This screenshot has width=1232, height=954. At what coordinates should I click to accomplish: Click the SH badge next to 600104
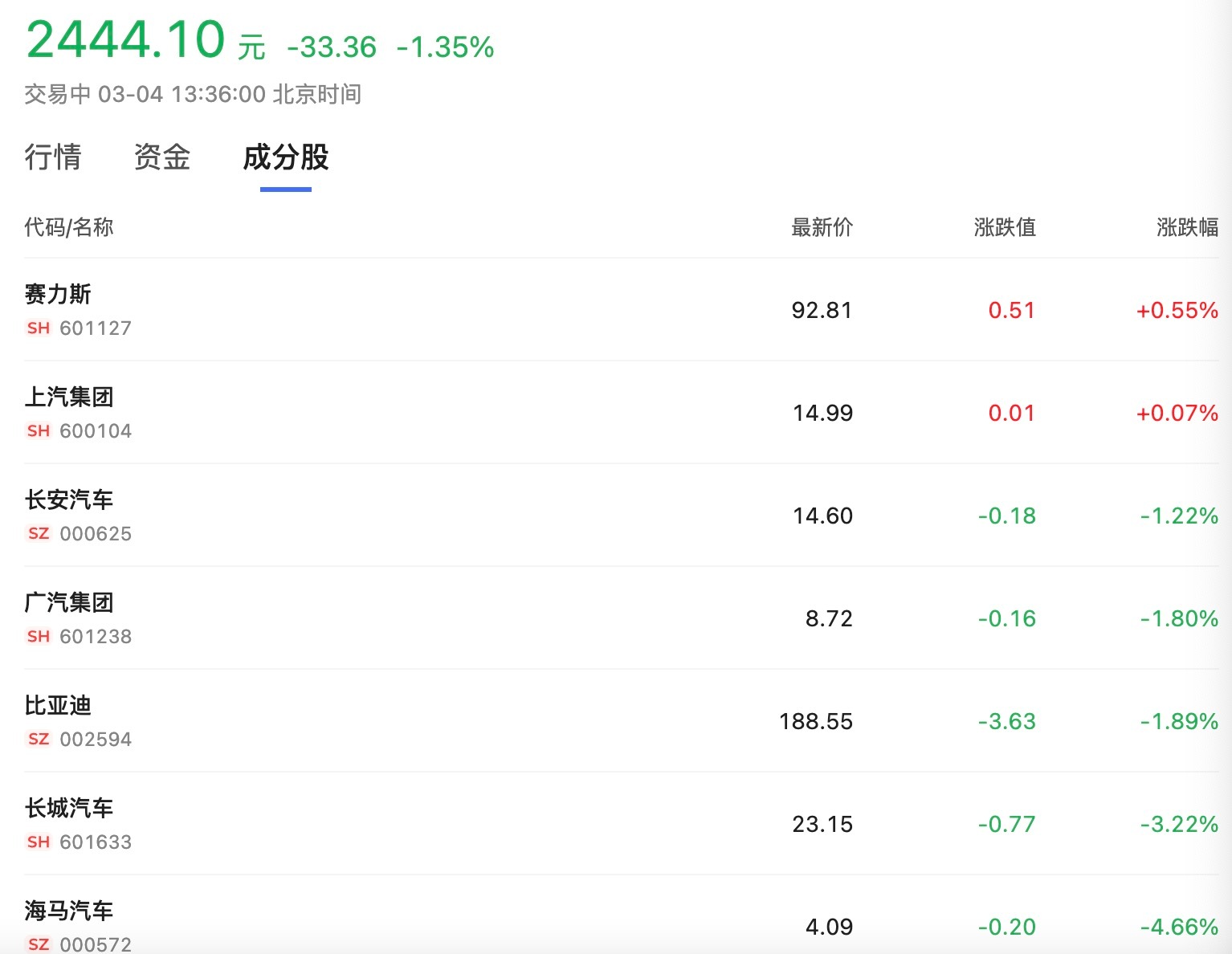tap(39, 430)
